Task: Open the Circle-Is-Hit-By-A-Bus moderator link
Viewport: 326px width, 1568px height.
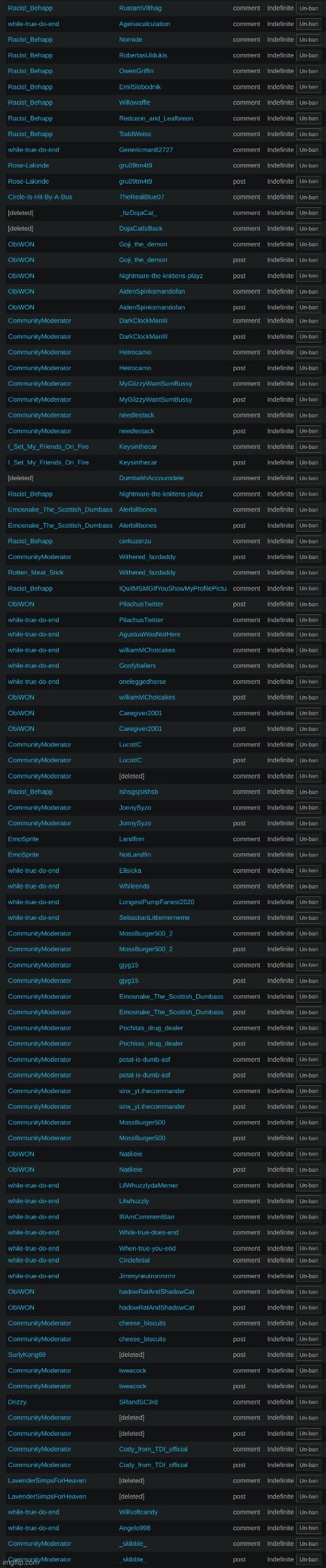Action: [40, 197]
